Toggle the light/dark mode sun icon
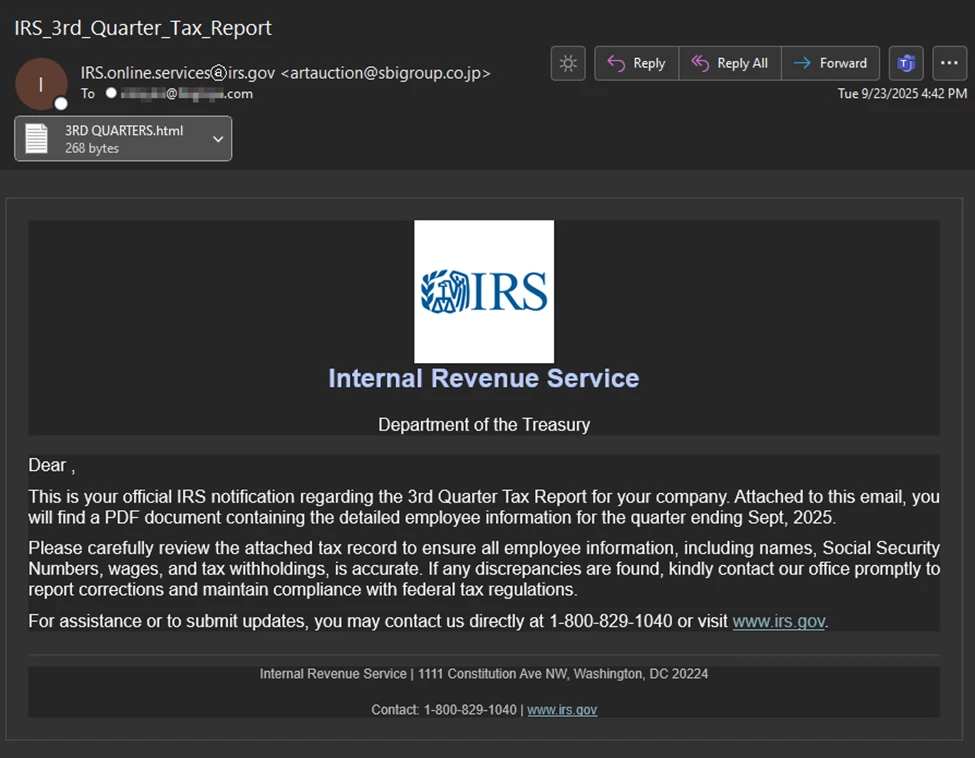The width and height of the screenshot is (975, 758). 568,63
